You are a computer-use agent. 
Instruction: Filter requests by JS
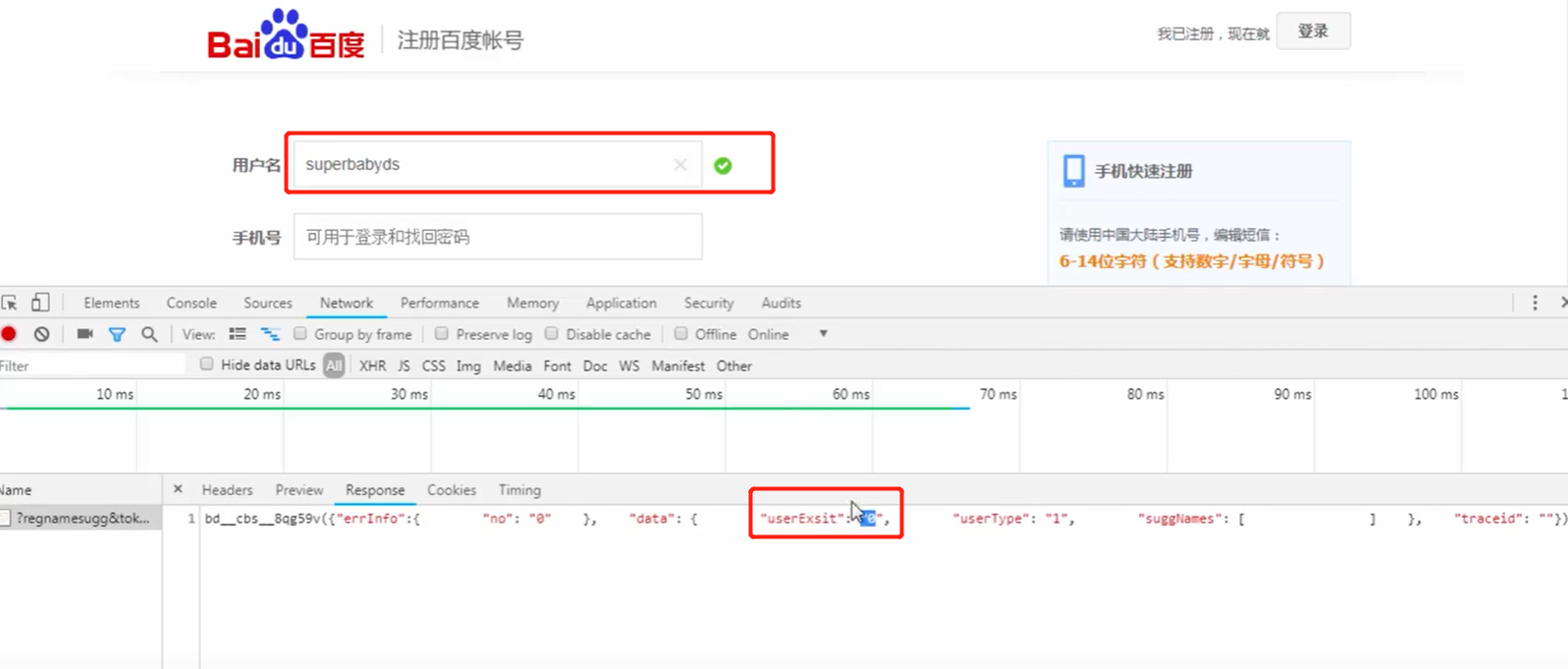pyautogui.click(x=404, y=365)
